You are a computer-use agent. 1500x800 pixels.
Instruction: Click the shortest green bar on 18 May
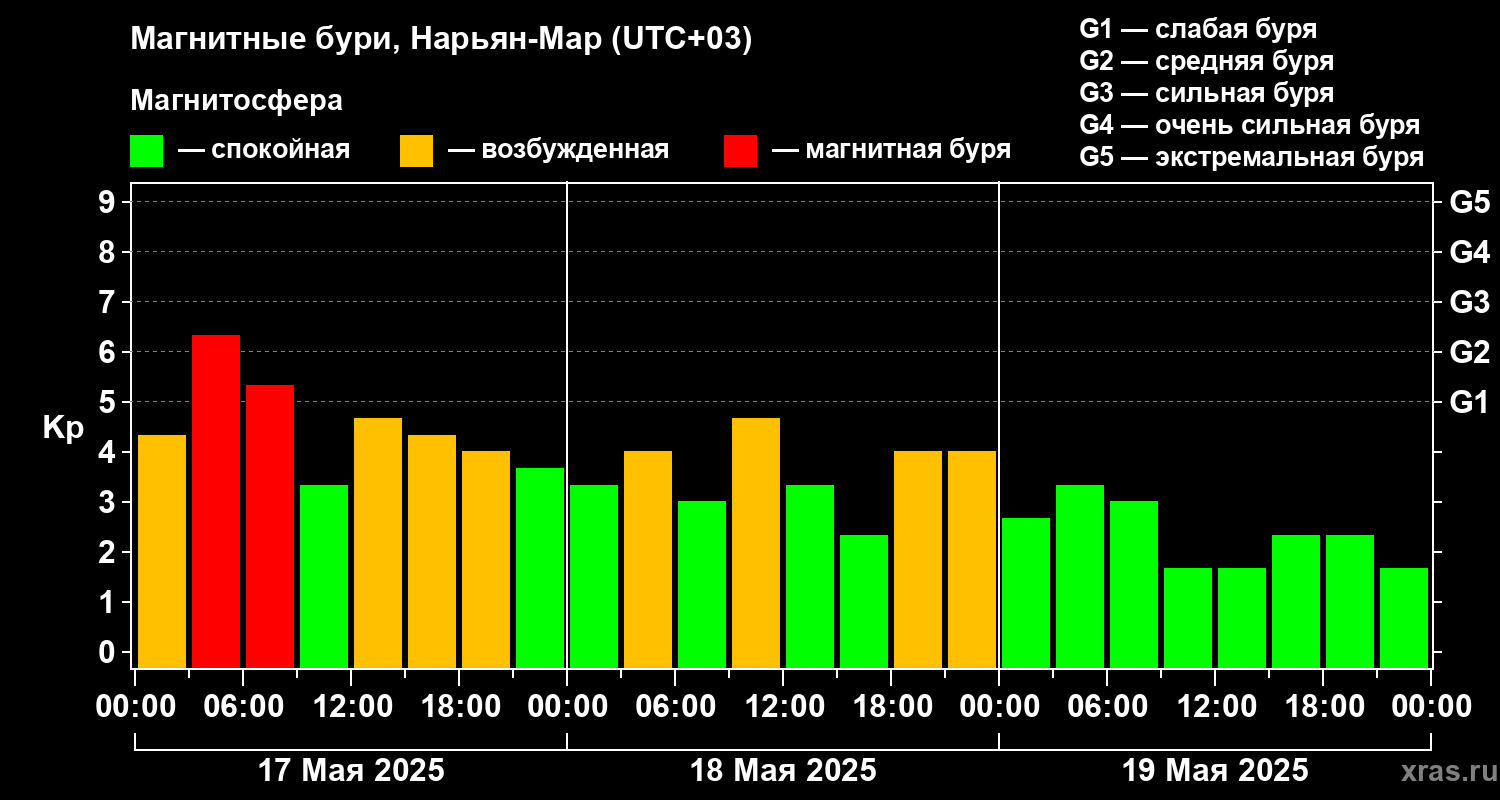pyautogui.click(x=864, y=601)
